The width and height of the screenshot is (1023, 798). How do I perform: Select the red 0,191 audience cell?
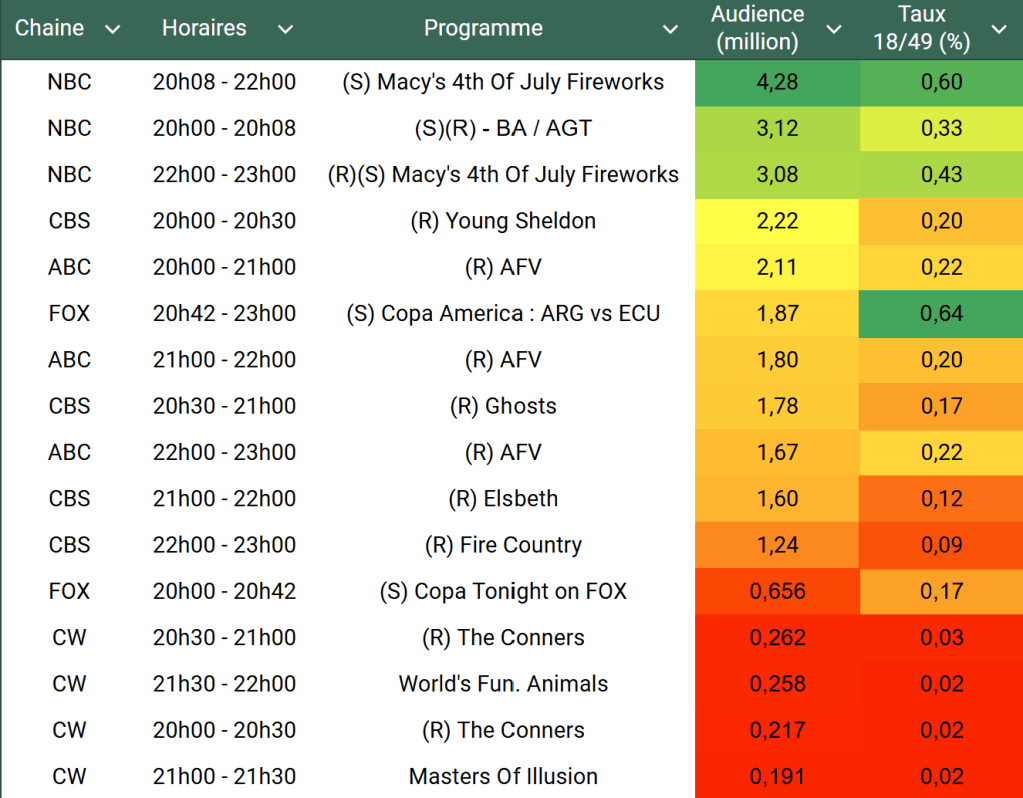point(778,776)
